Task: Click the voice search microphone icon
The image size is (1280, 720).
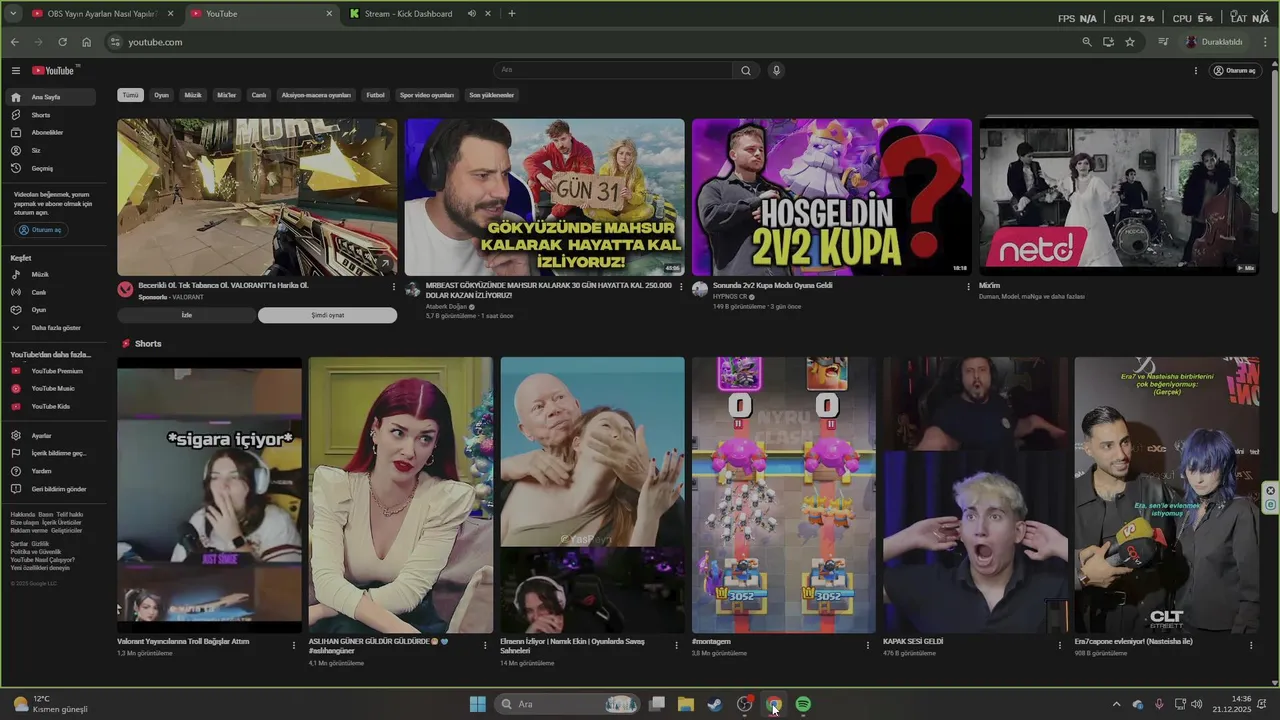Action: 776,70
